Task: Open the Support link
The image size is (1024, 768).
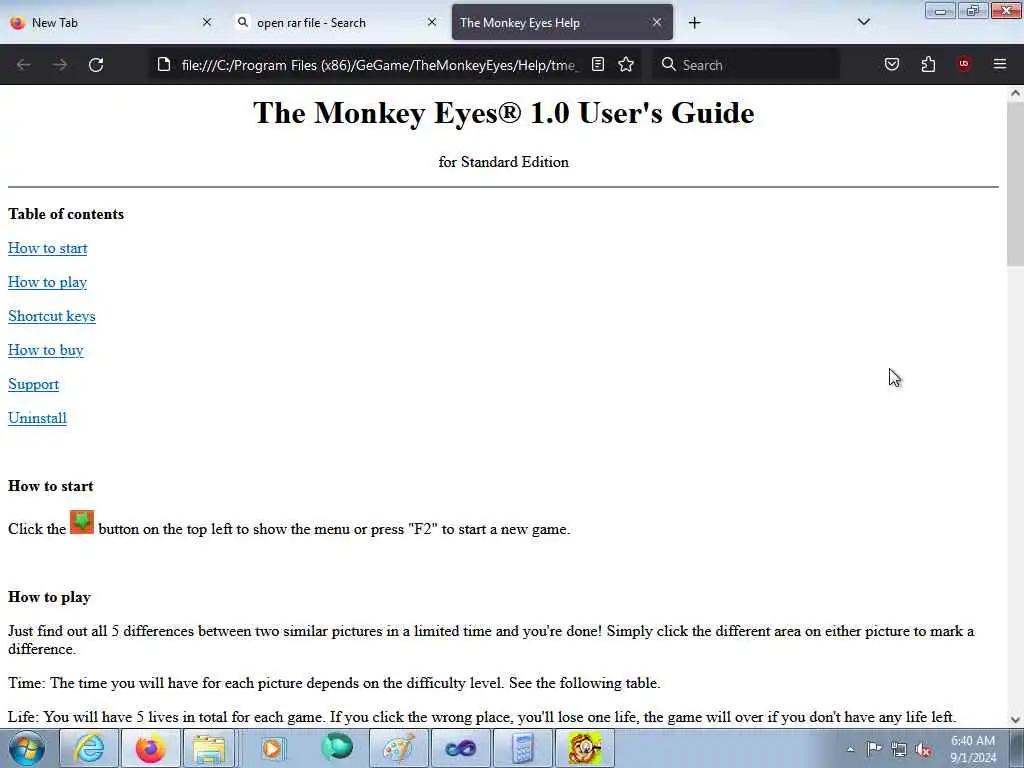Action: pos(33,384)
